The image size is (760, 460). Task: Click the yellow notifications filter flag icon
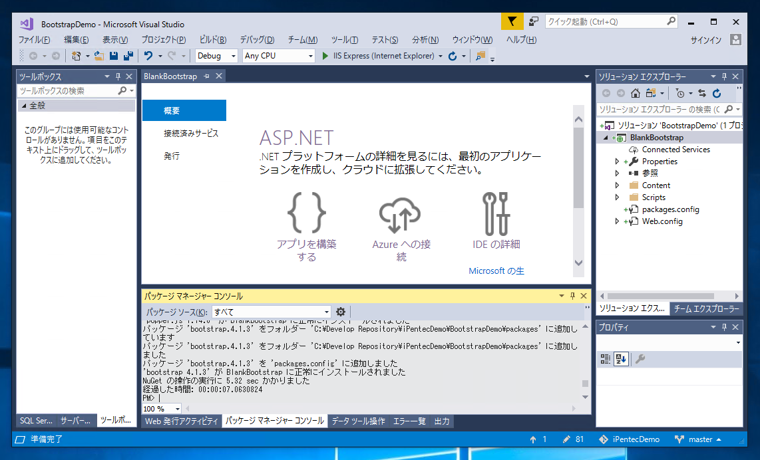click(512, 21)
